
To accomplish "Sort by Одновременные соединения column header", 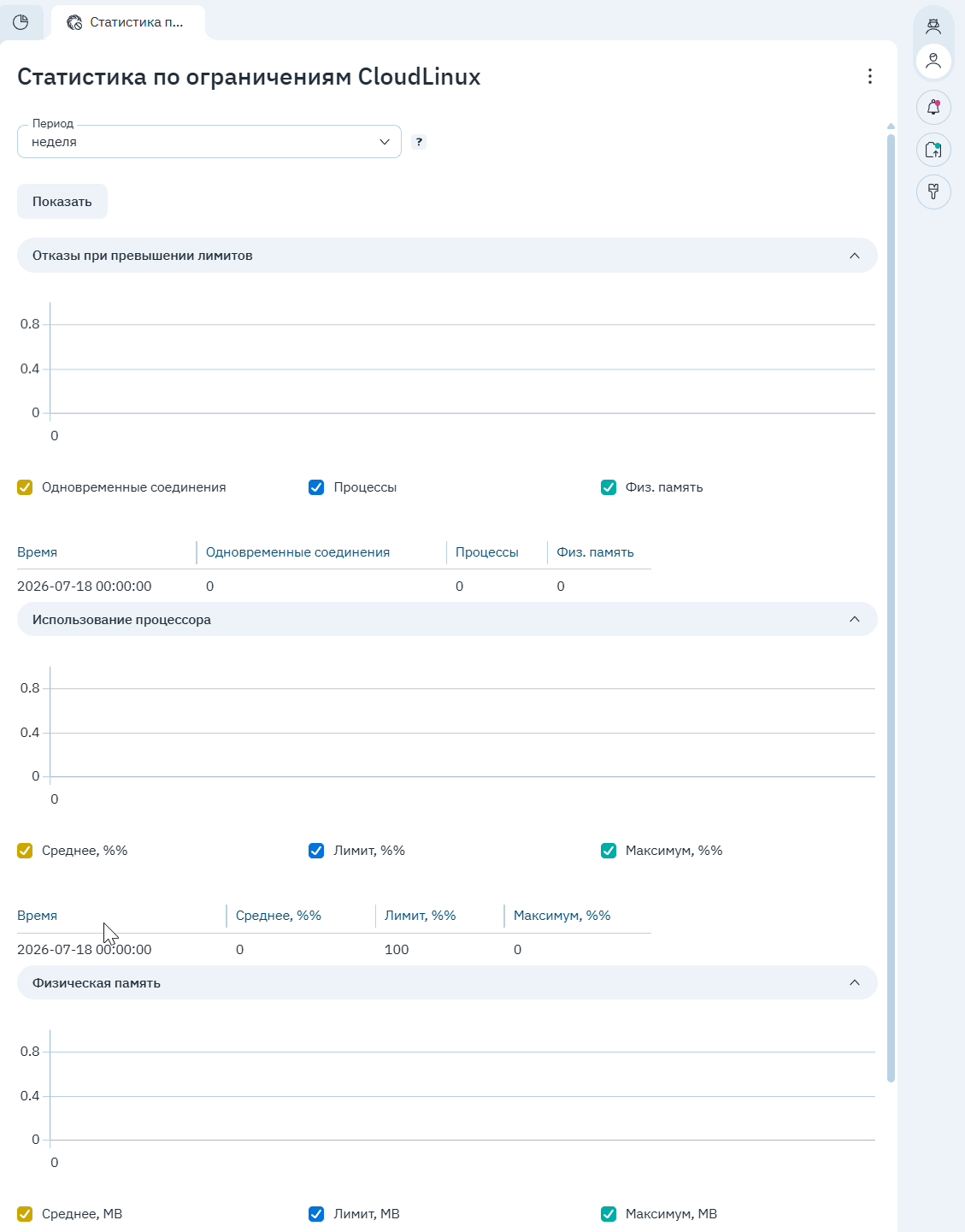I will coord(297,552).
